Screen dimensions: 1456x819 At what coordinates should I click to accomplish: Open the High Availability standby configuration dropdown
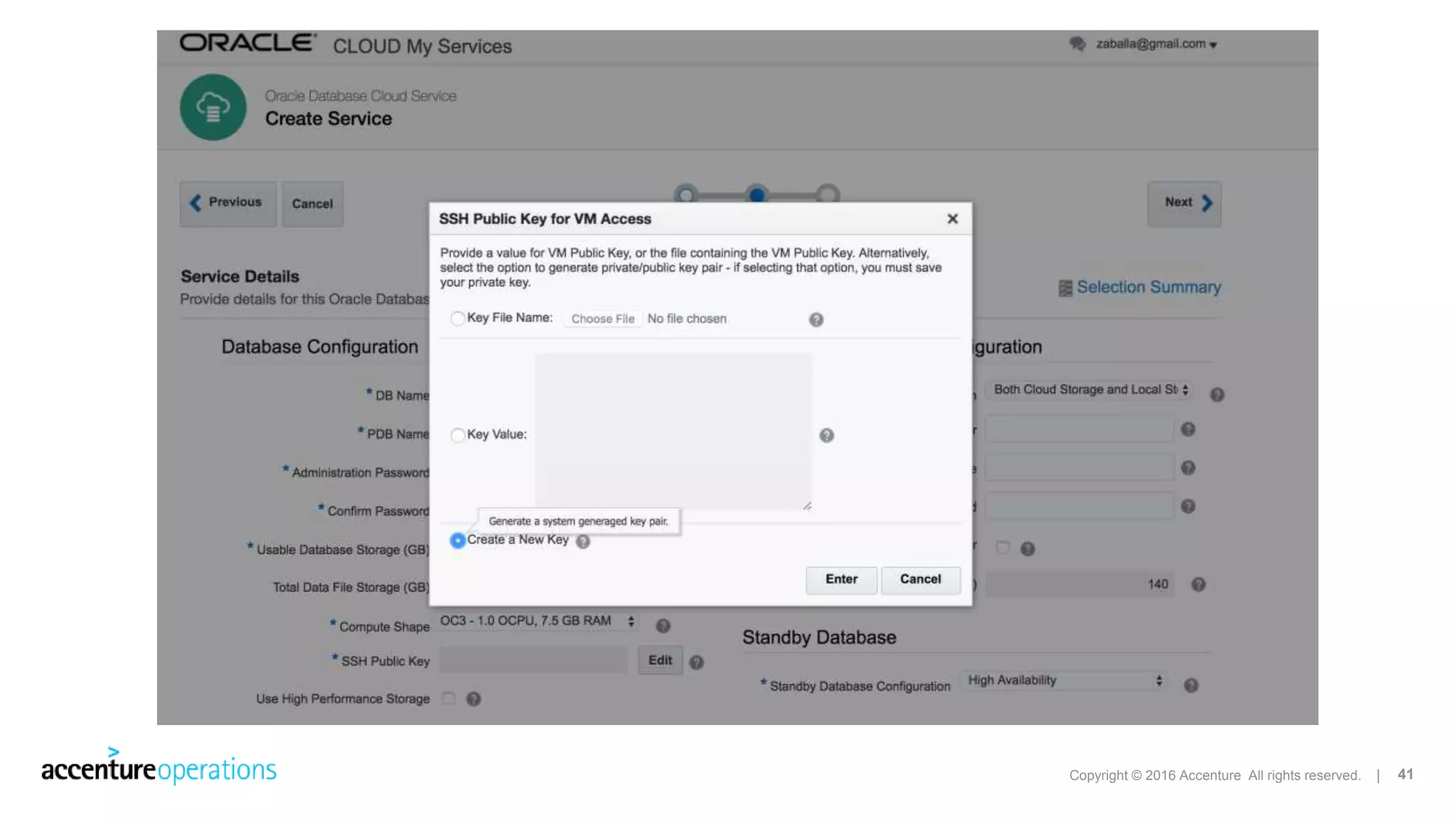click(1064, 680)
